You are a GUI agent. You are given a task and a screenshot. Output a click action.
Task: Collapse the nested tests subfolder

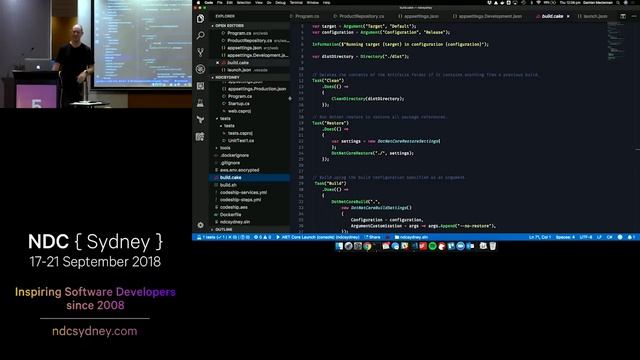coord(229,126)
